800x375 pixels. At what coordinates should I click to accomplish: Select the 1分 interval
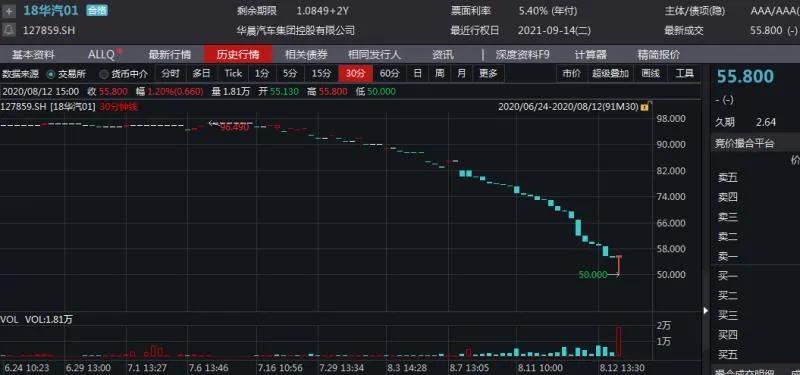click(x=262, y=73)
